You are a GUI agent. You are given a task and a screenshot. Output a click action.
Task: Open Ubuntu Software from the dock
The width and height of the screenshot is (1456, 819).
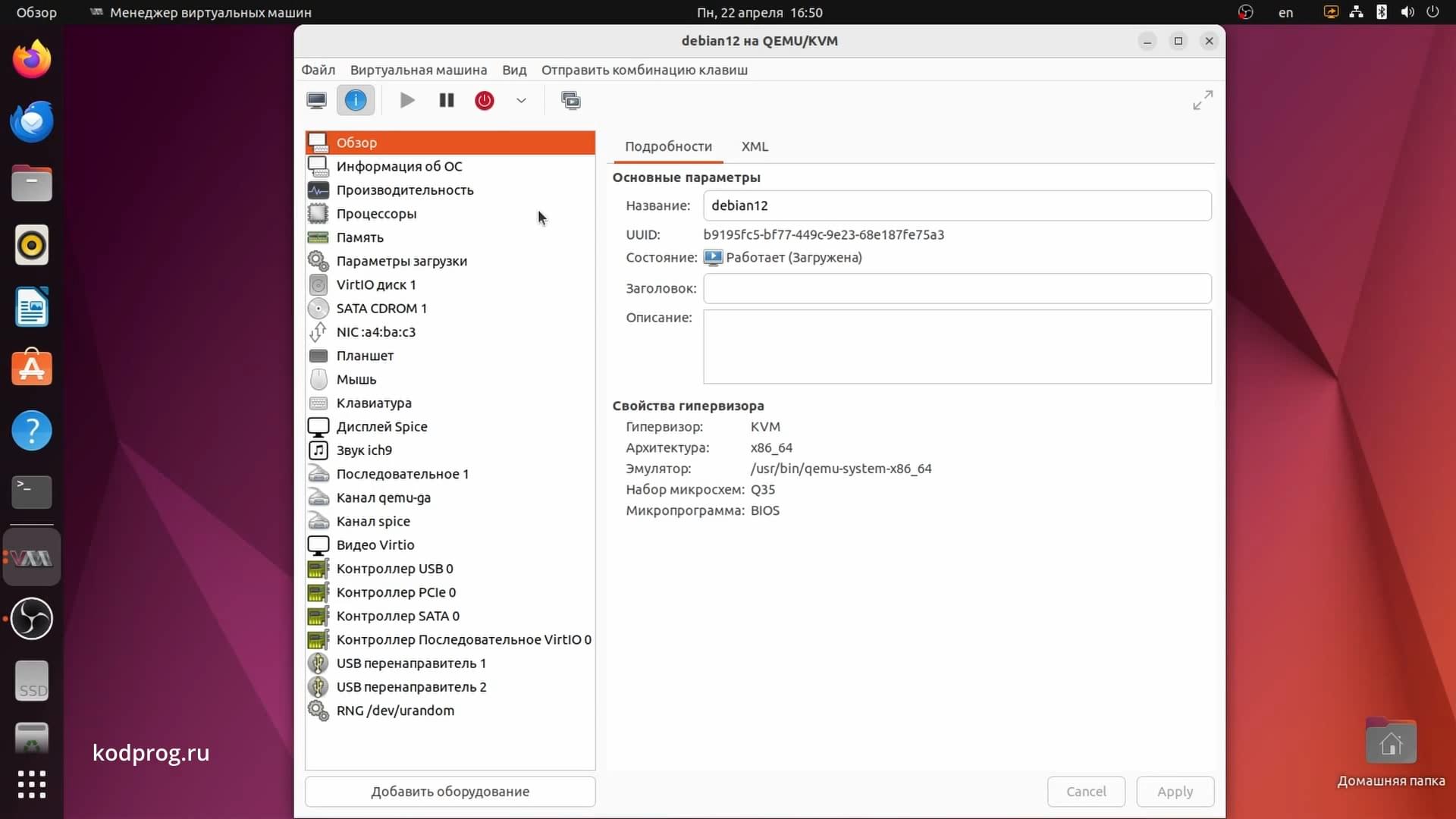(32, 369)
